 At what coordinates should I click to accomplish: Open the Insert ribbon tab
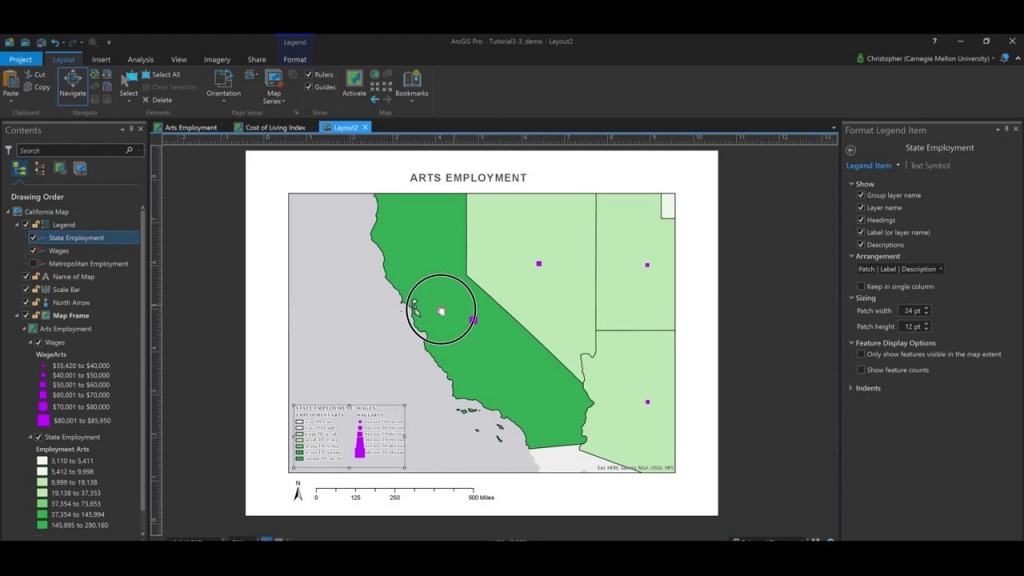point(101,60)
